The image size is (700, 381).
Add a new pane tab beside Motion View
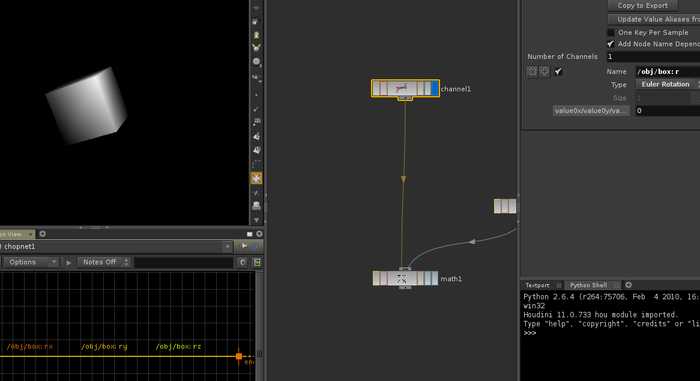click(42, 234)
